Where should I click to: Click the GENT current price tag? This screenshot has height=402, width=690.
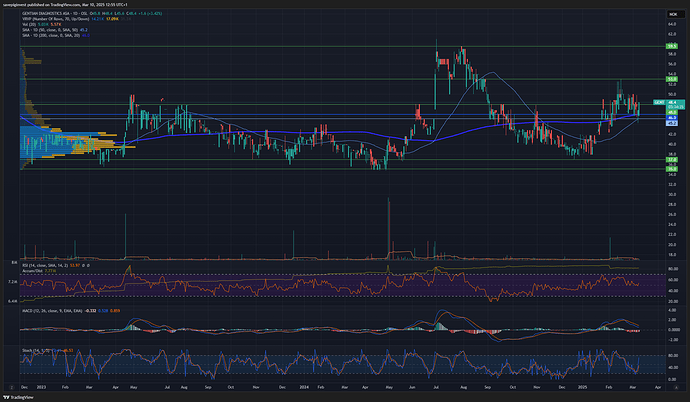tap(659, 102)
